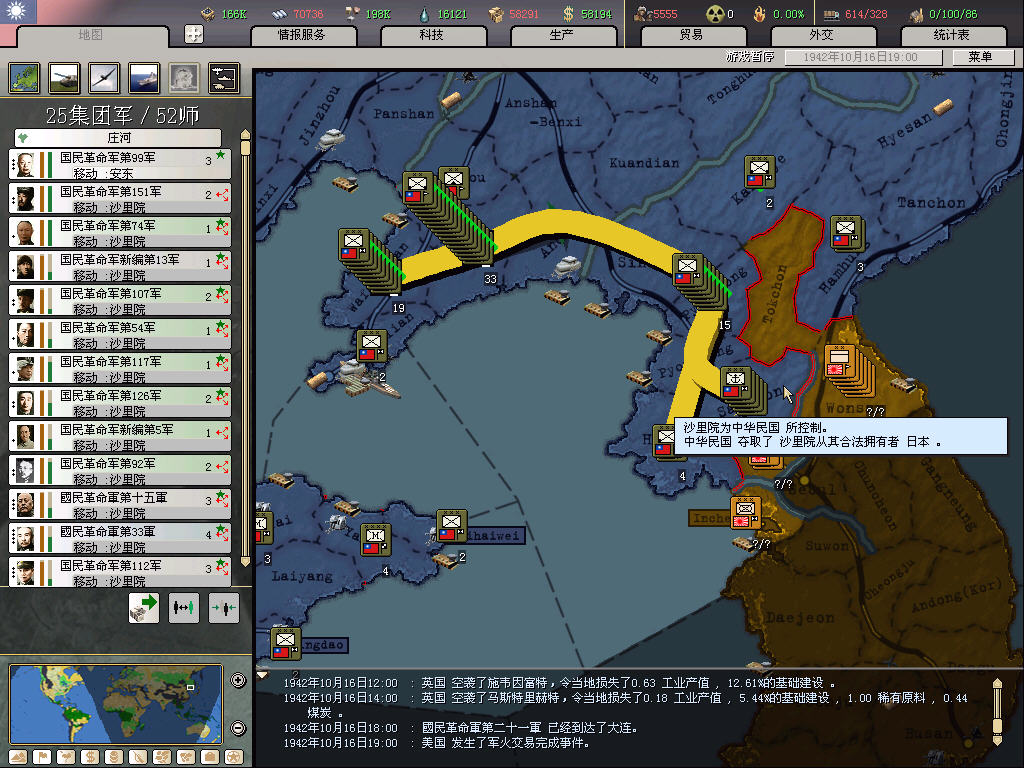Open the air units list with the airplane icon
The height and width of the screenshot is (768, 1024).
[x=104, y=78]
